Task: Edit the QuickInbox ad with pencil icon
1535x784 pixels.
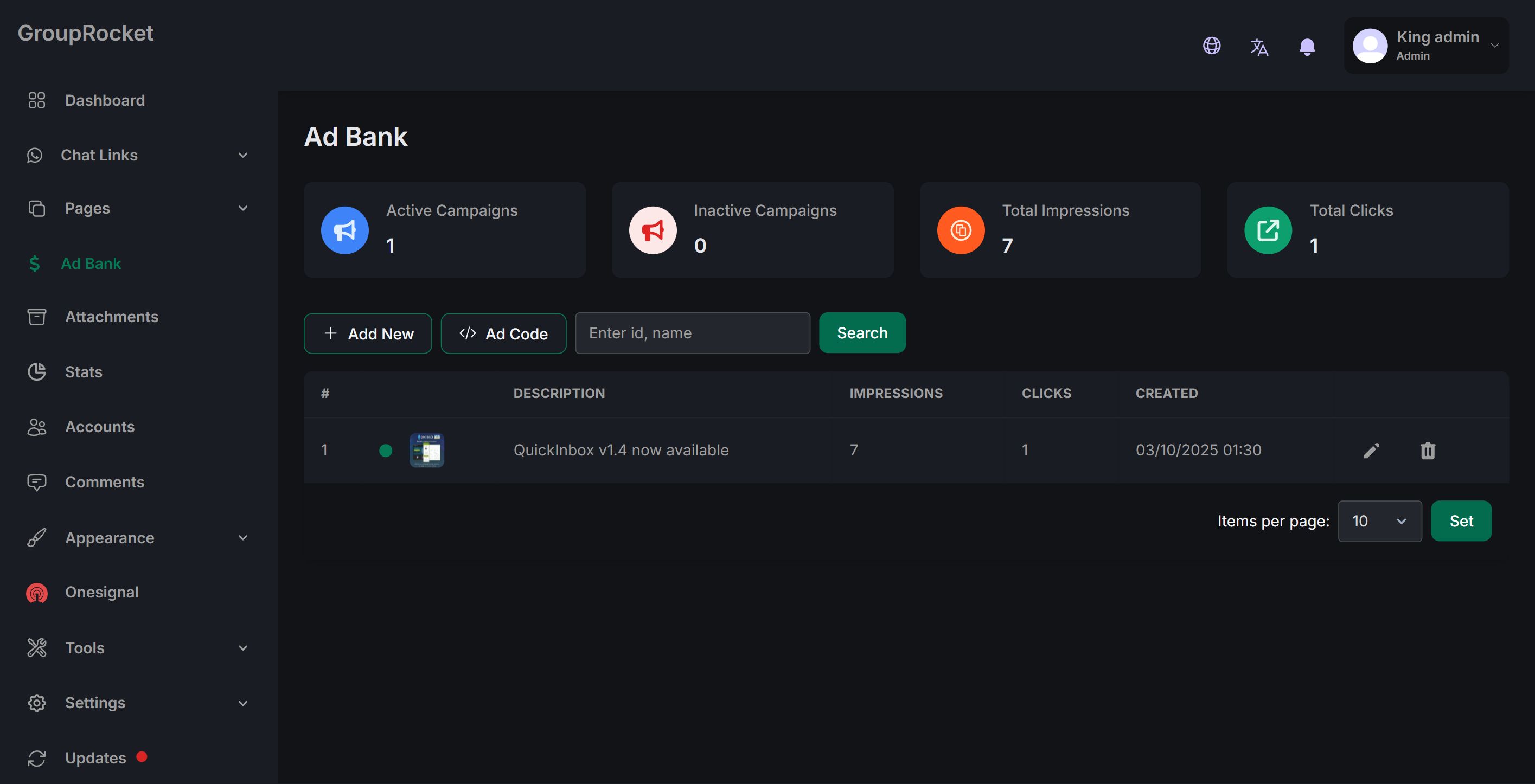Action: [x=1371, y=451]
